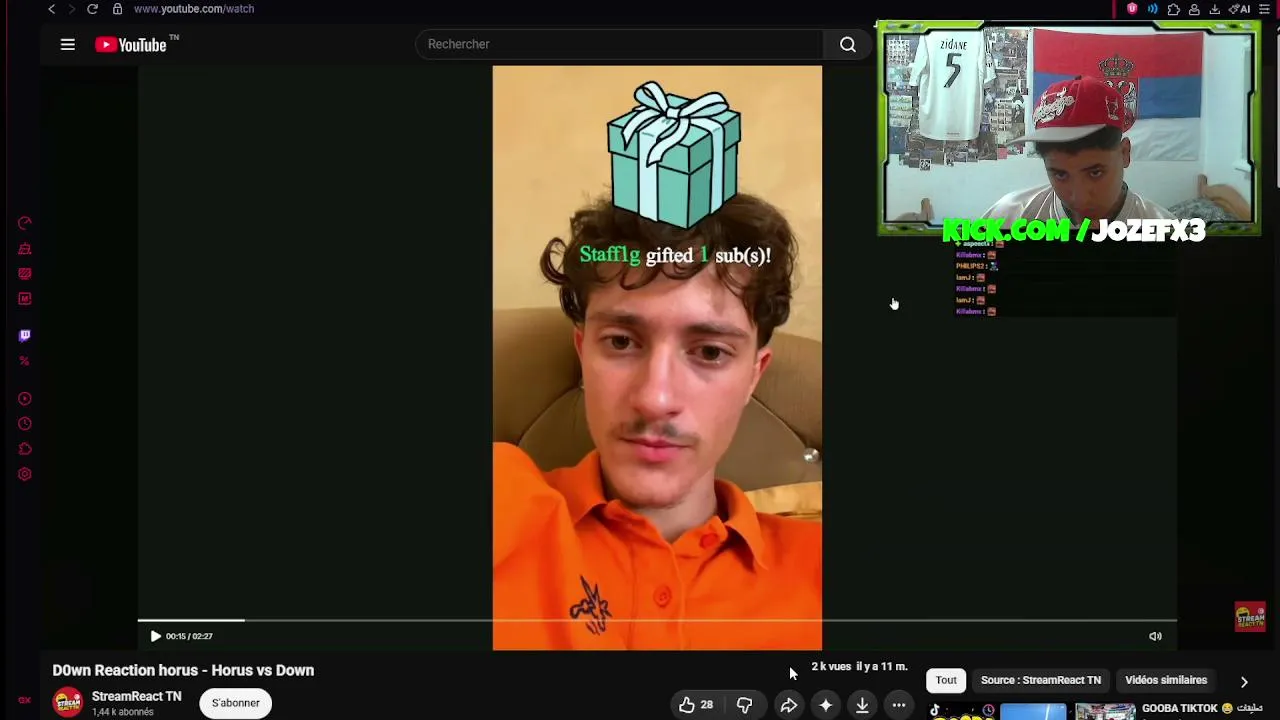Click the sparkle Ask button
Viewport: 1280px width, 720px height.
pos(825,705)
